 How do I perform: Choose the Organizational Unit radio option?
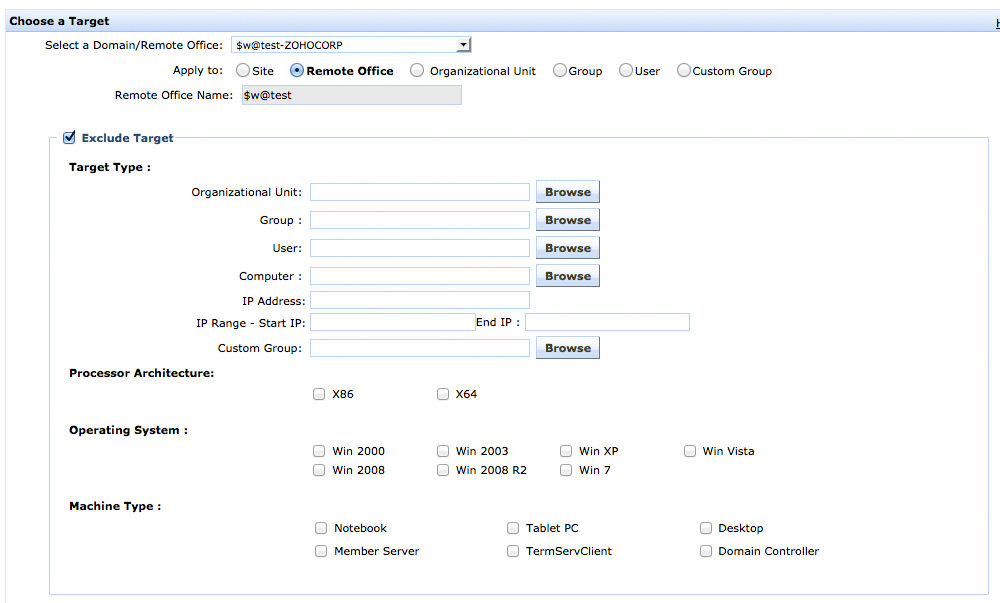pyautogui.click(x=417, y=71)
